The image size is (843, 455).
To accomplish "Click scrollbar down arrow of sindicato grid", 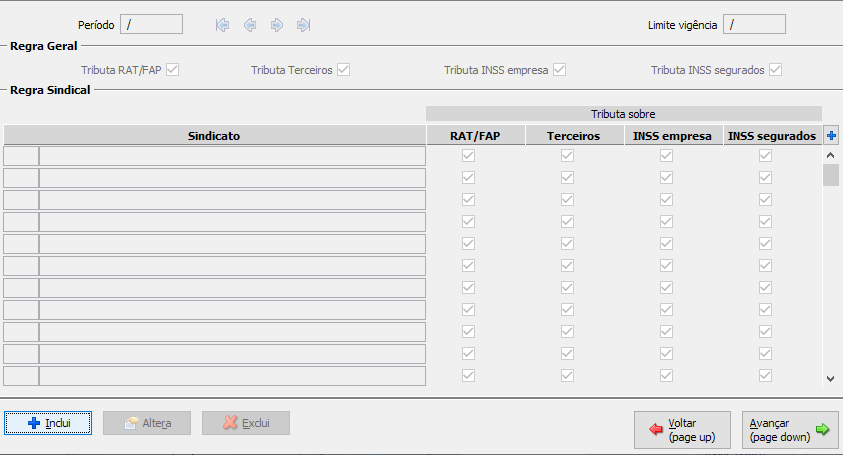I will point(831,379).
